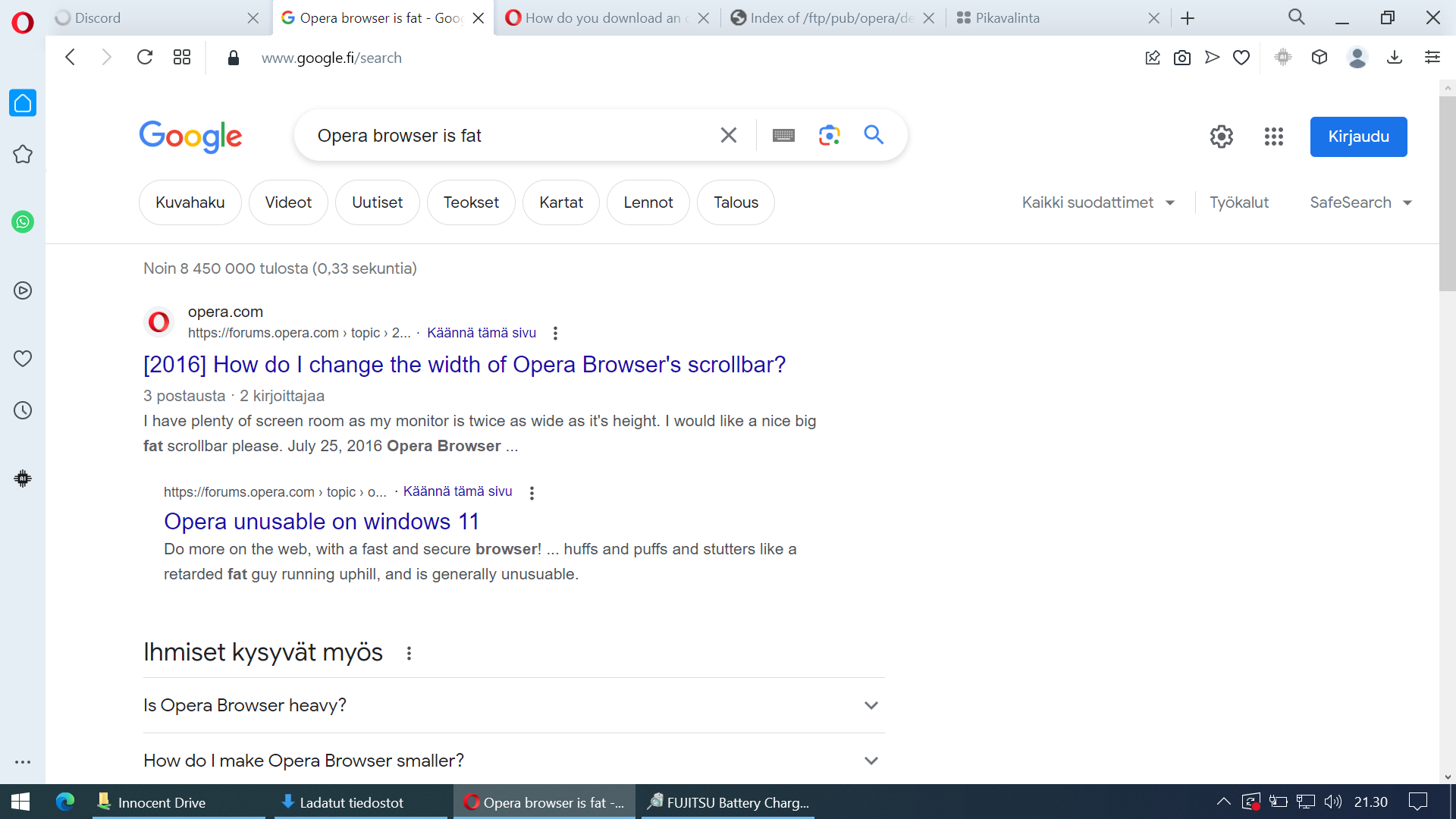Sign in with the Kirjaudu button
This screenshot has width=1456, height=819.
pyautogui.click(x=1359, y=136)
